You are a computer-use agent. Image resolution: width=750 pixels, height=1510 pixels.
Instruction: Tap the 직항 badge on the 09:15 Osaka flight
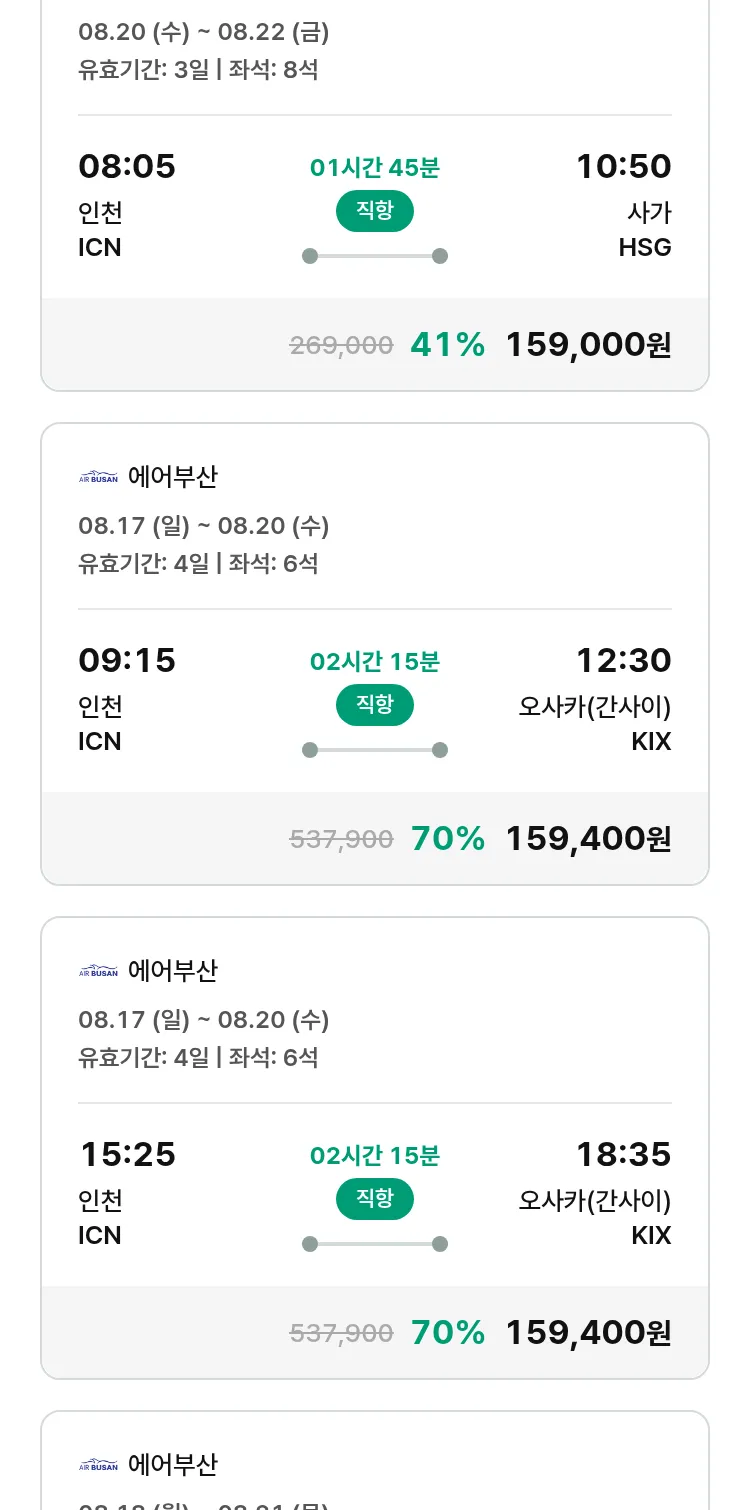click(x=375, y=704)
